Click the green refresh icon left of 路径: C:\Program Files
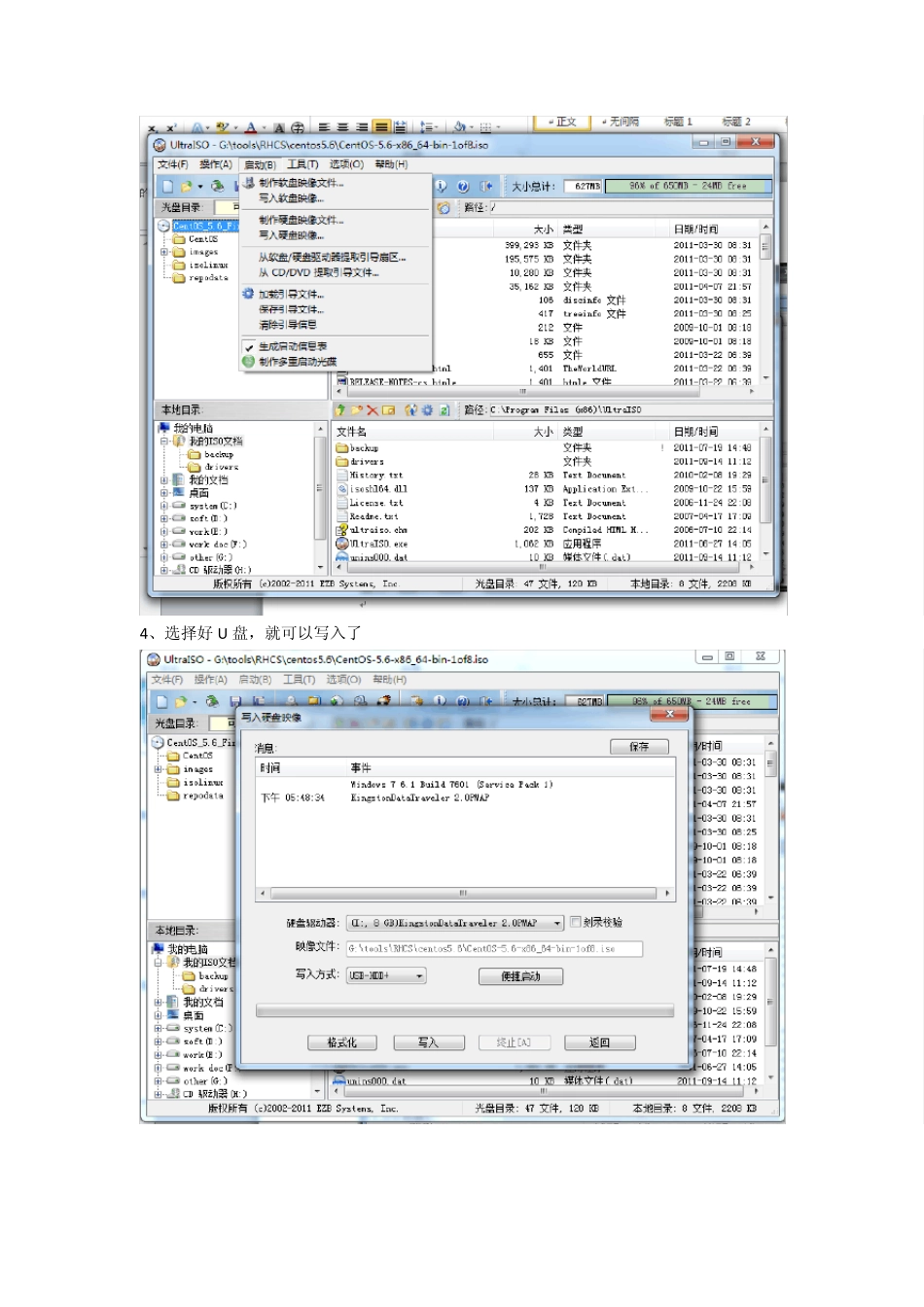This screenshot has width=924, height=1307. click(x=444, y=410)
